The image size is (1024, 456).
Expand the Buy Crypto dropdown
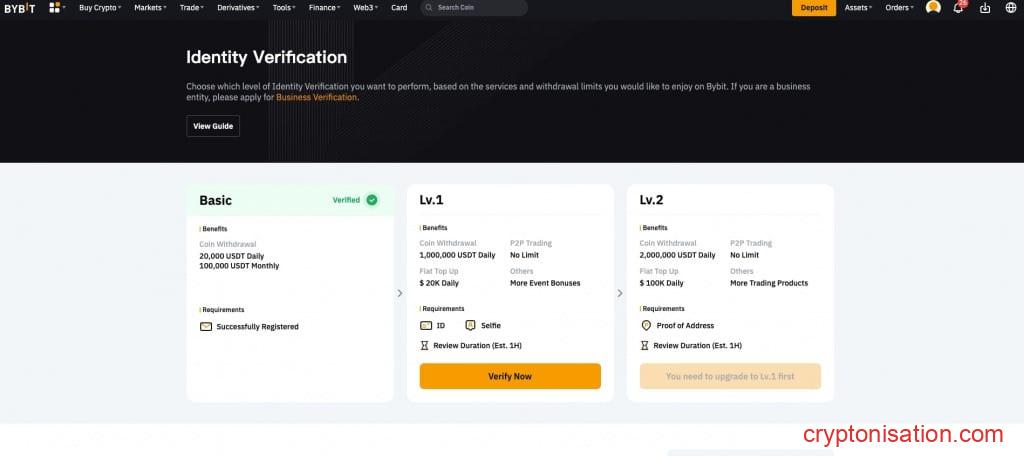click(x=100, y=8)
